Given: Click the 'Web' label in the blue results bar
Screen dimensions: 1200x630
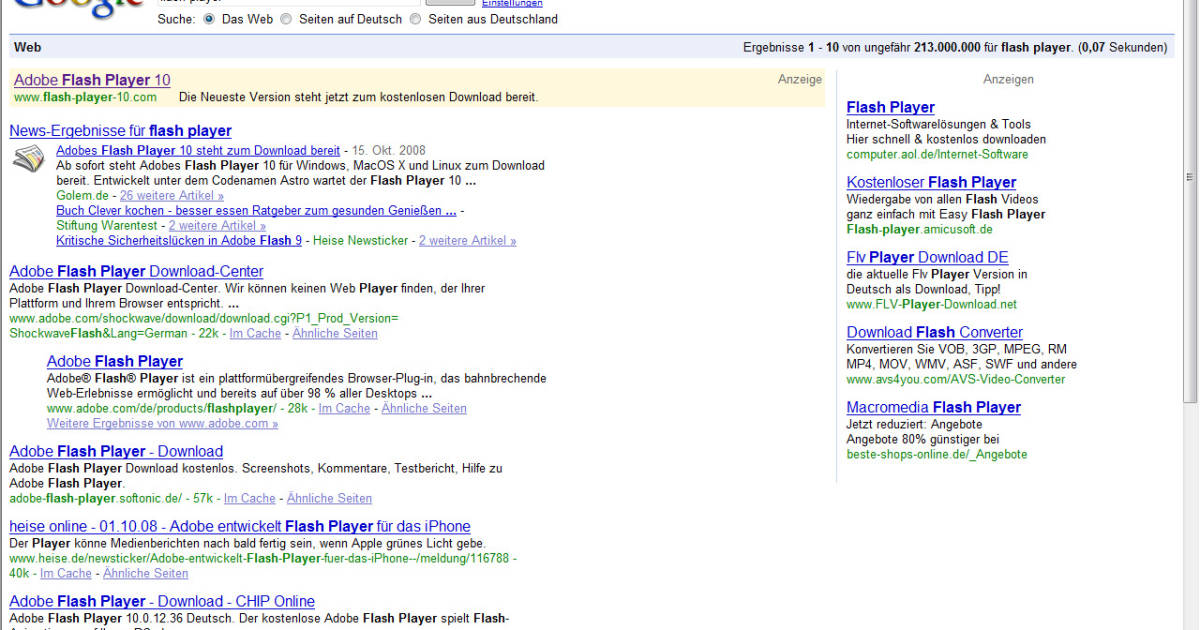Looking at the screenshot, I should click(27, 47).
